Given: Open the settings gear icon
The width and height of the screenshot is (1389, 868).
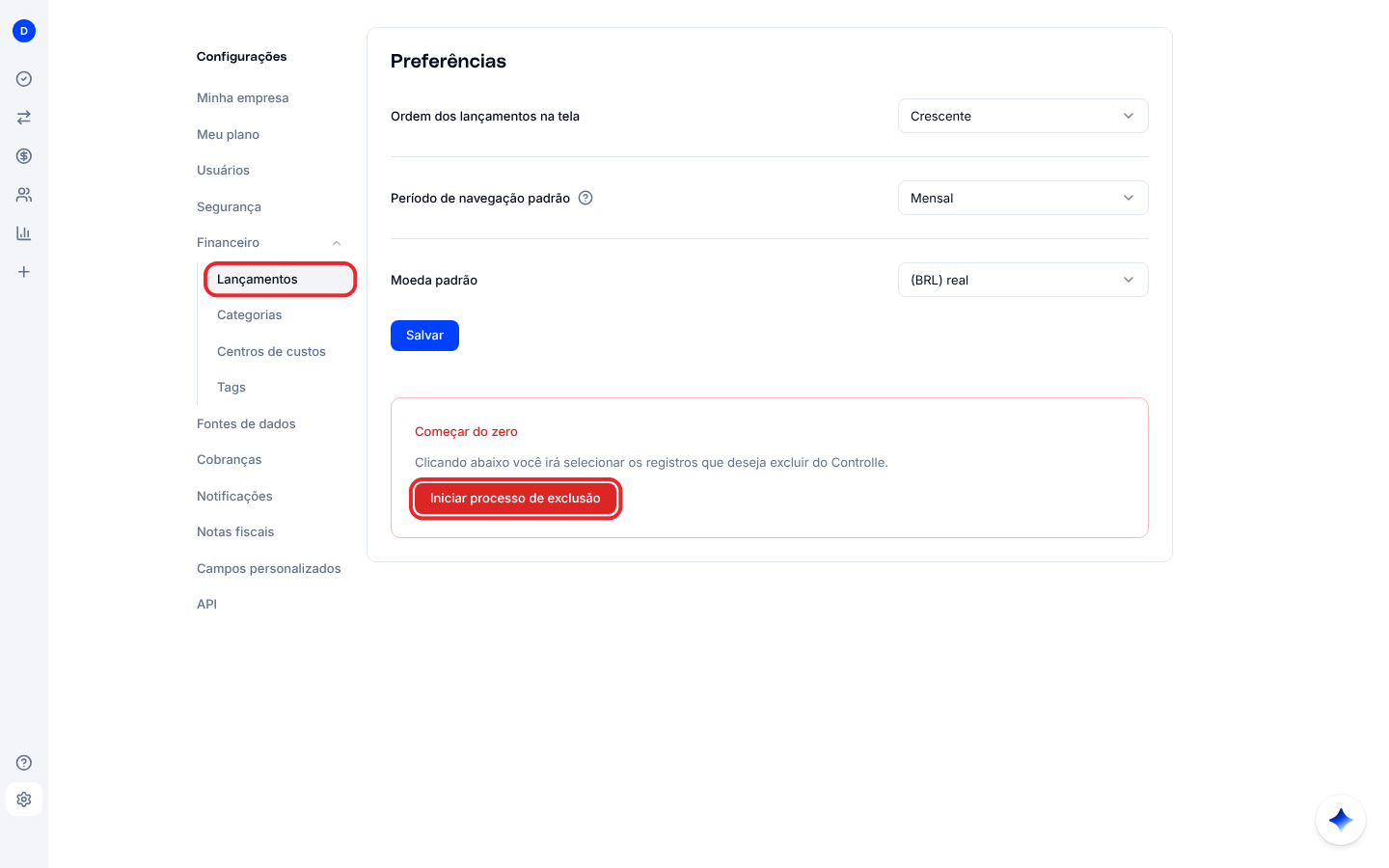Looking at the screenshot, I should click(x=24, y=800).
